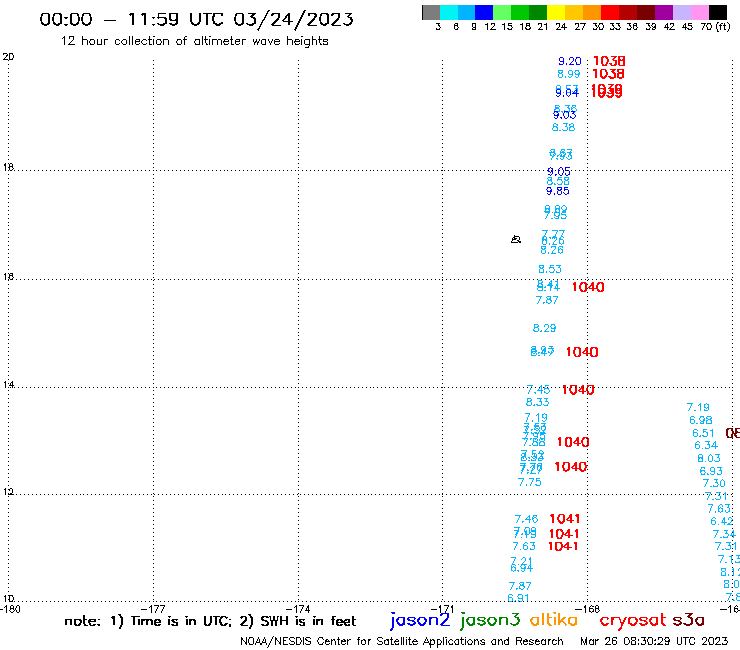Click the latitude axis label 20

[x=8, y=57]
